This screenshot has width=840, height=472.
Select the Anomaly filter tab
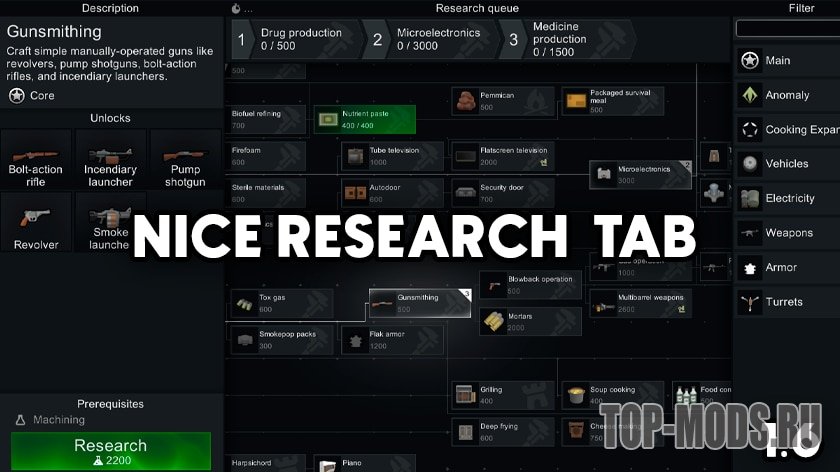point(788,95)
